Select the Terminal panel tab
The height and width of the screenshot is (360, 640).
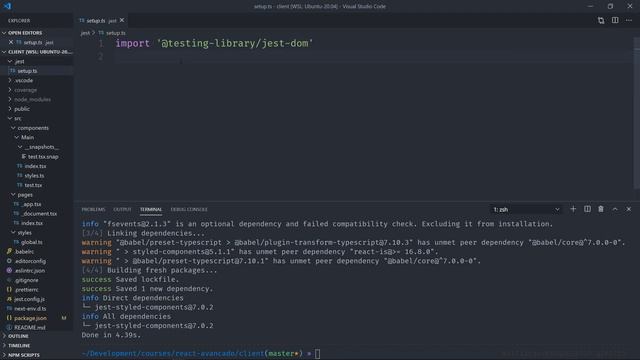(151, 209)
